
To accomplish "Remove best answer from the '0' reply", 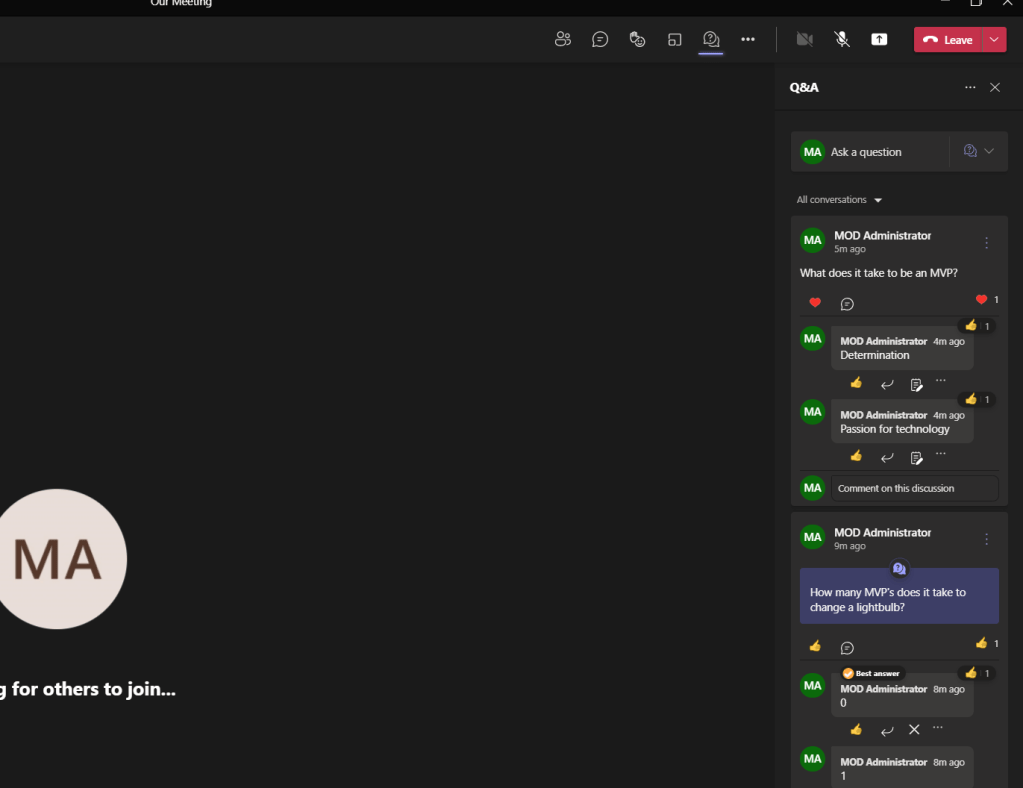I will [x=914, y=730].
